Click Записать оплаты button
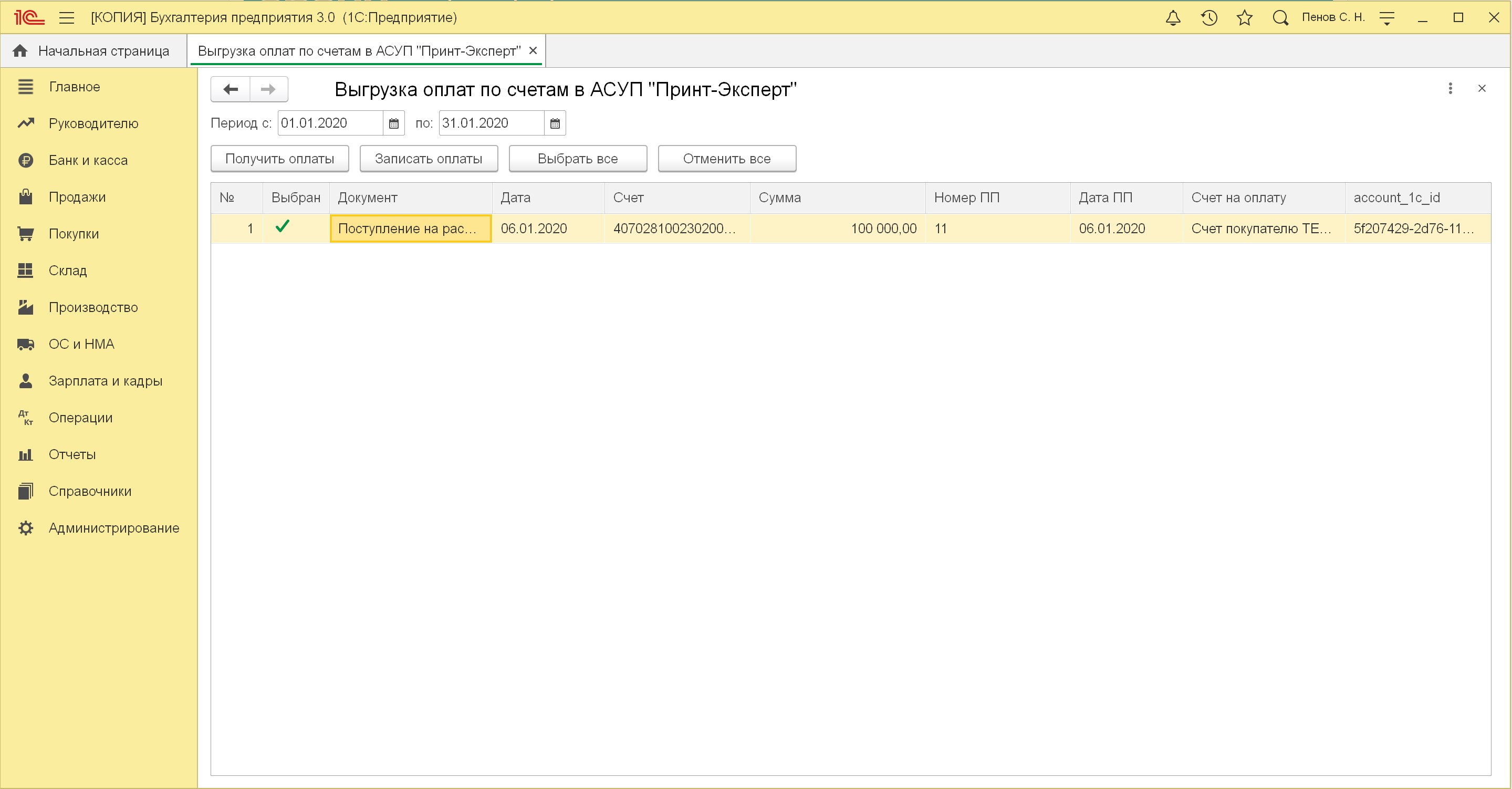 [x=429, y=159]
